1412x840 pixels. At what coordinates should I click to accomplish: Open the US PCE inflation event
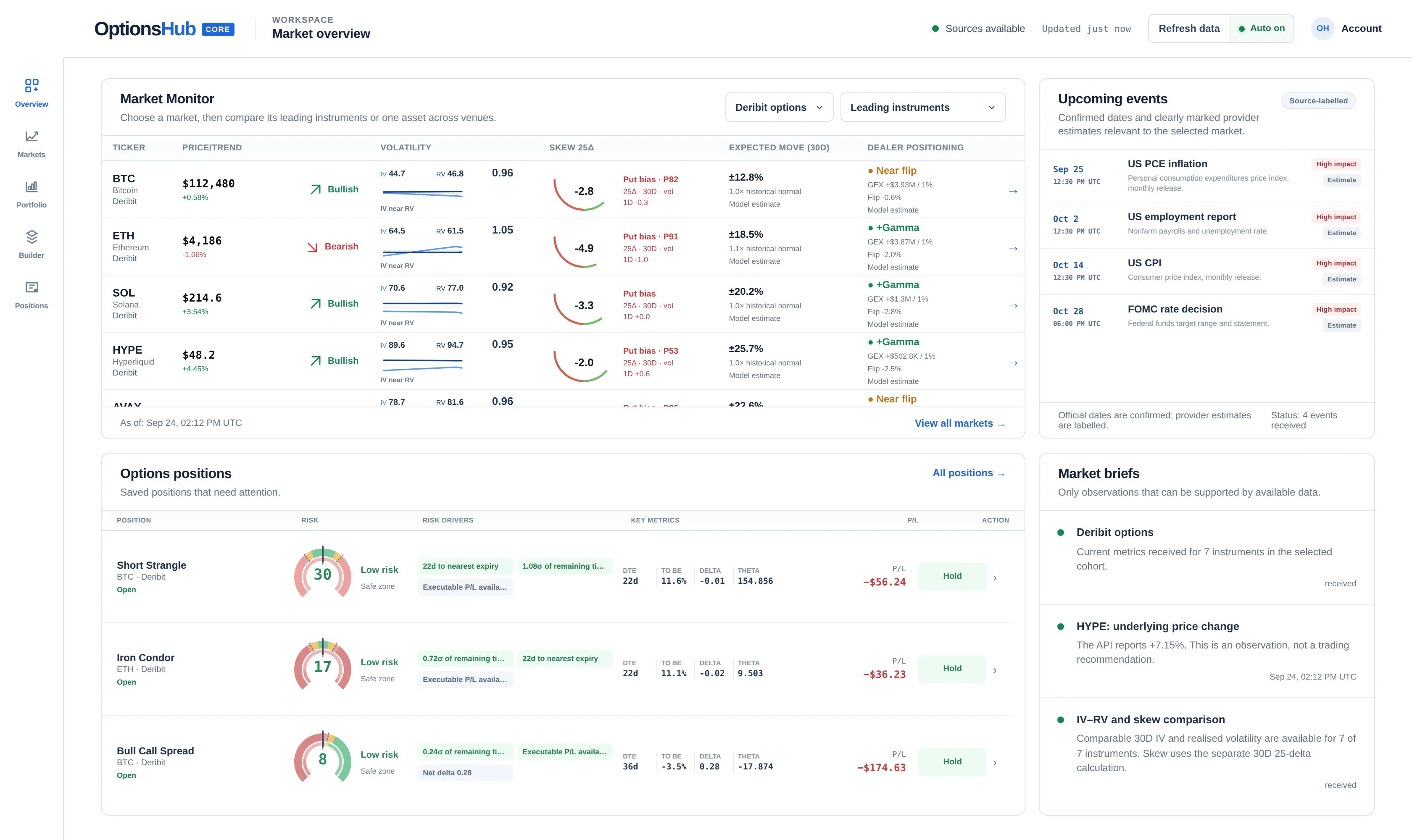point(1207,176)
